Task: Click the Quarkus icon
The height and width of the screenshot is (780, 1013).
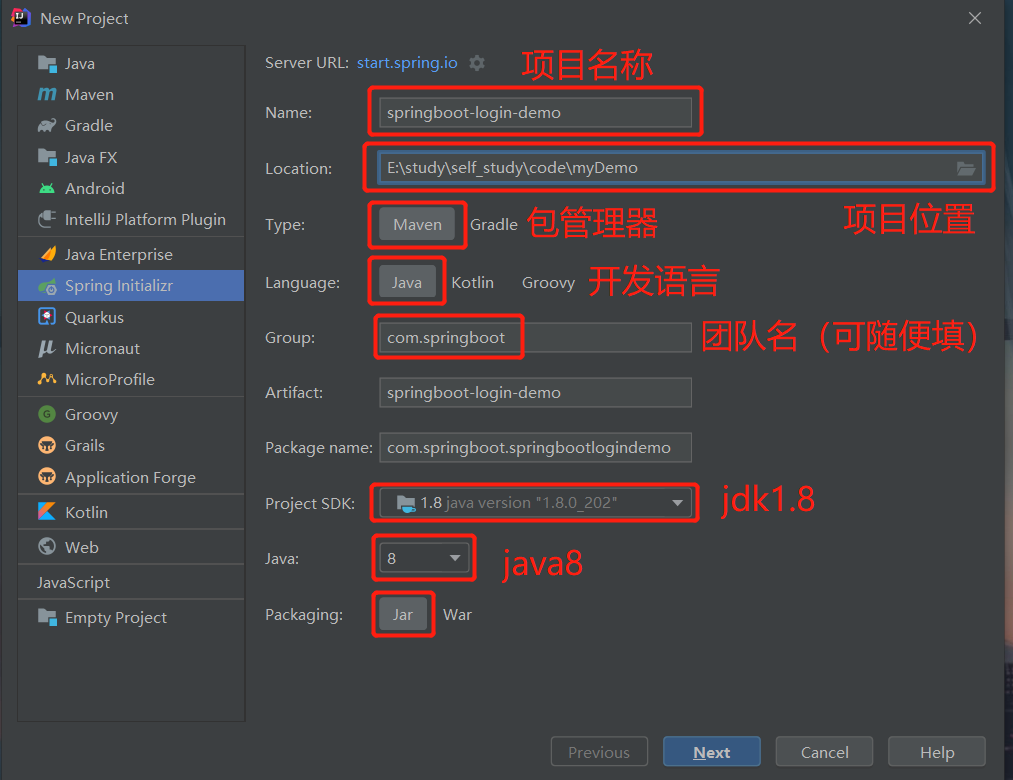Action: pos(47,317)
